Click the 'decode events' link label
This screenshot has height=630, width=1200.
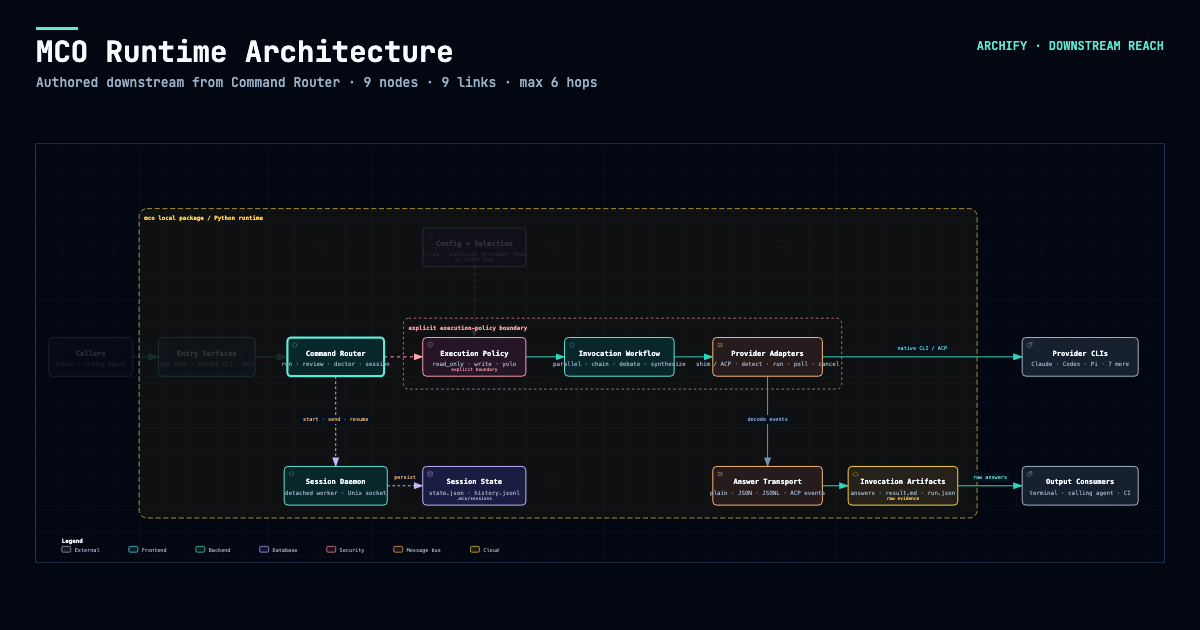pos(767,419)
